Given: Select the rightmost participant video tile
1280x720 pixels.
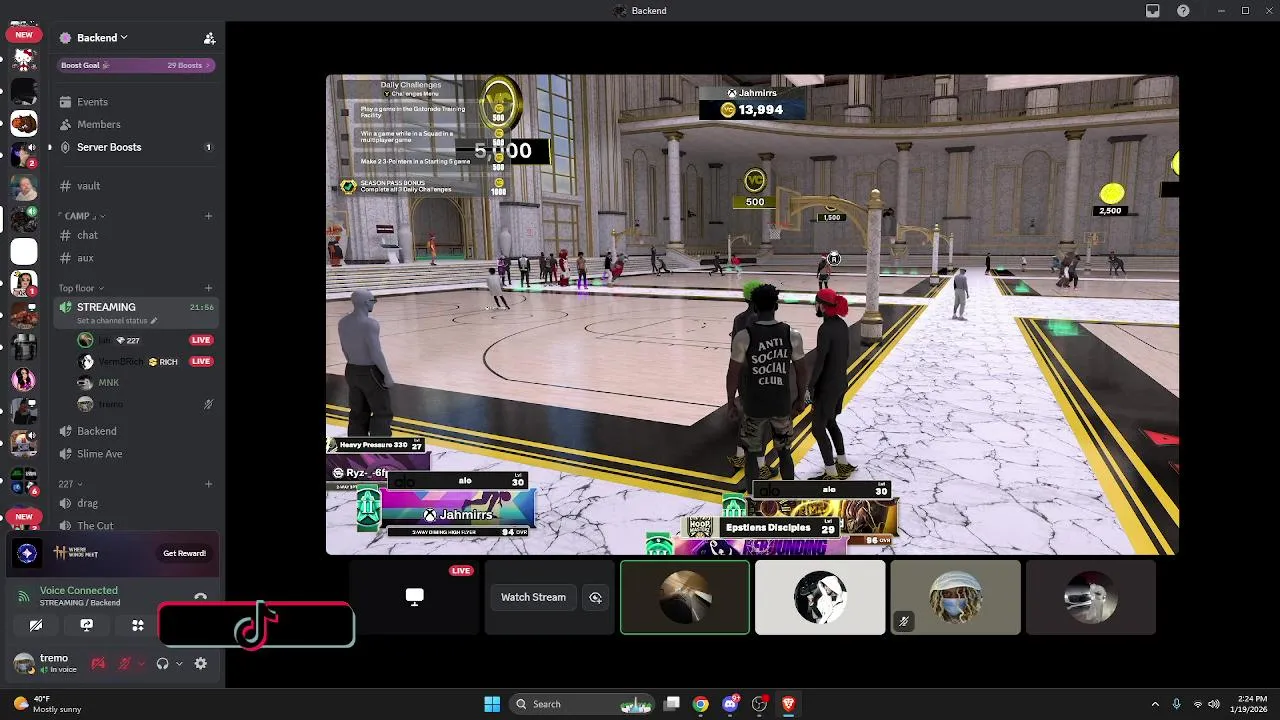Looking at the screenshot, I should pos(1090,597).
